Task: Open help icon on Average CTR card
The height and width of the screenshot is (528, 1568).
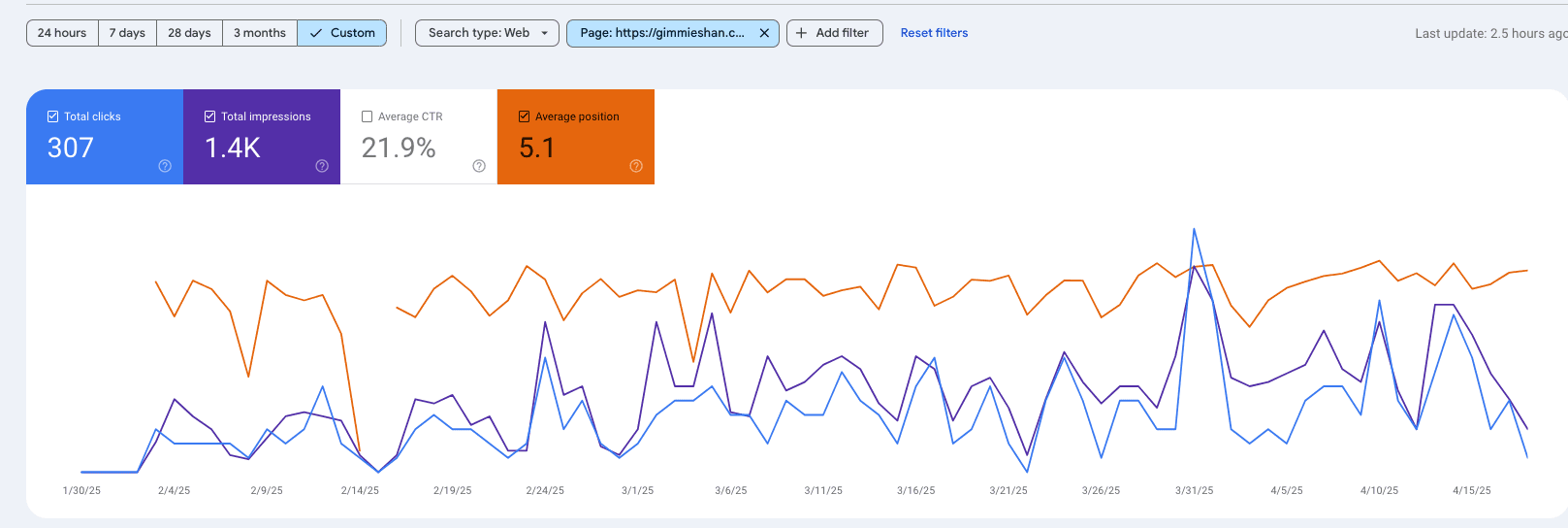Action: tap(479, 166)
